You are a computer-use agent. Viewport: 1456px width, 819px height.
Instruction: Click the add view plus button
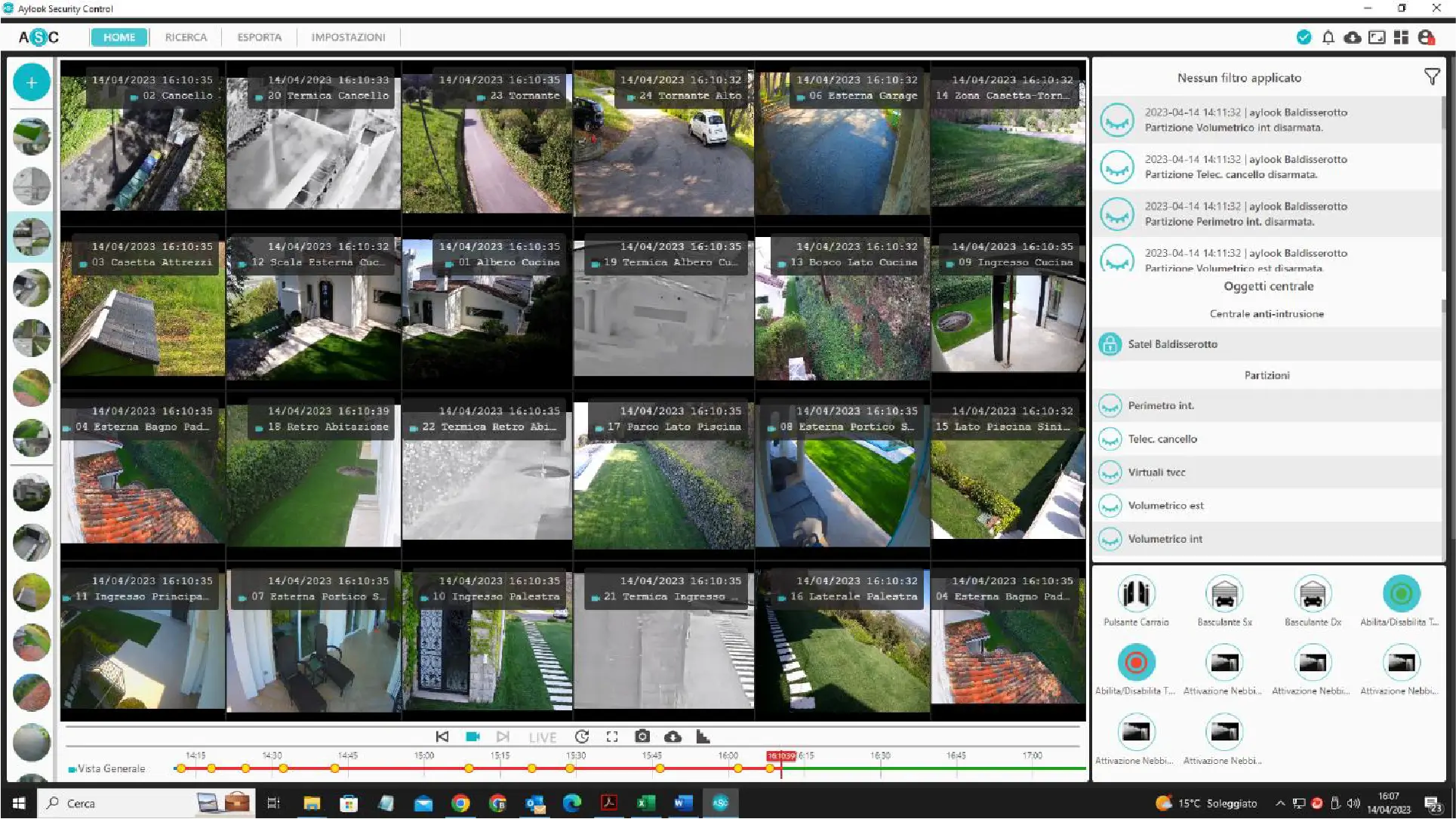pos(32,82)
